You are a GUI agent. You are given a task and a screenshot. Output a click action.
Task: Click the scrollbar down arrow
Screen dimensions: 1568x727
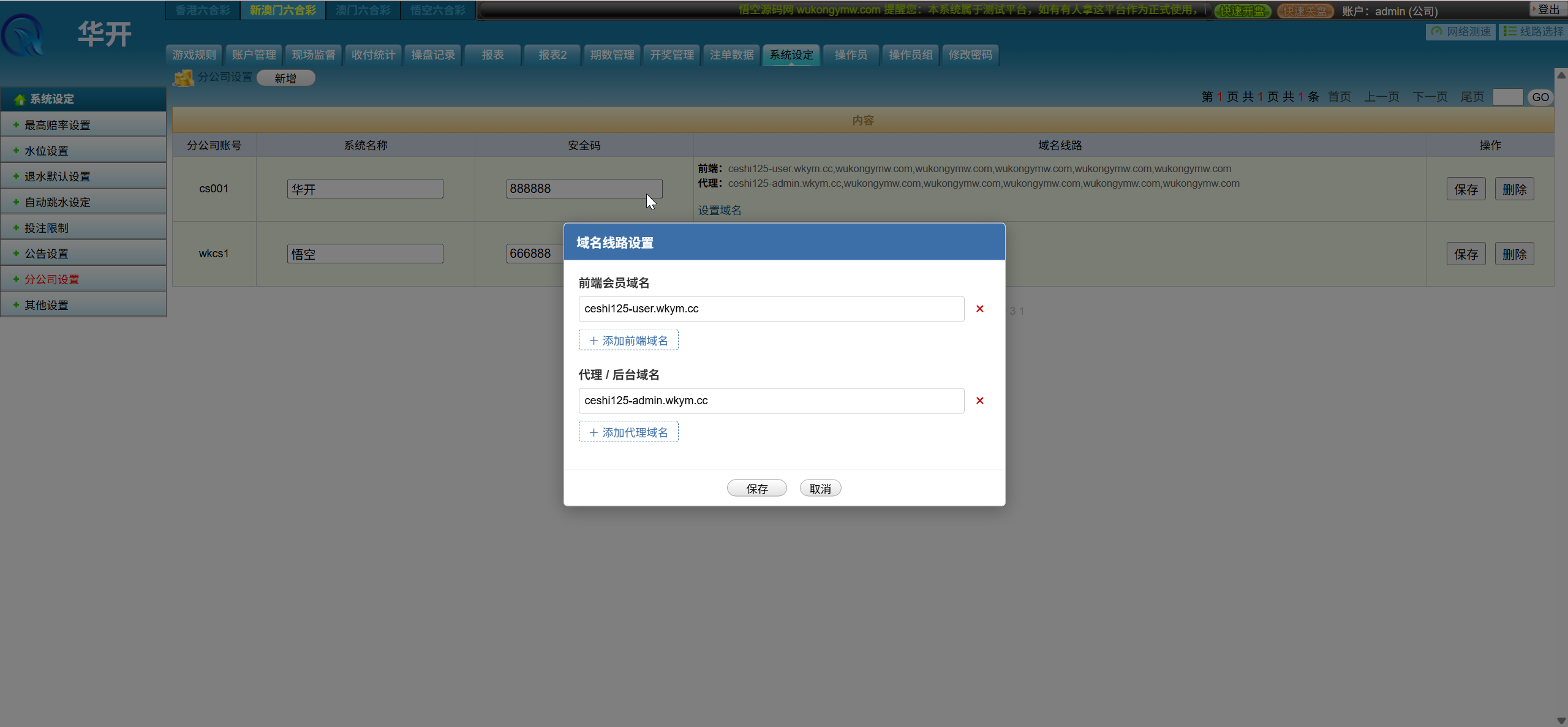click(1561, 721)
